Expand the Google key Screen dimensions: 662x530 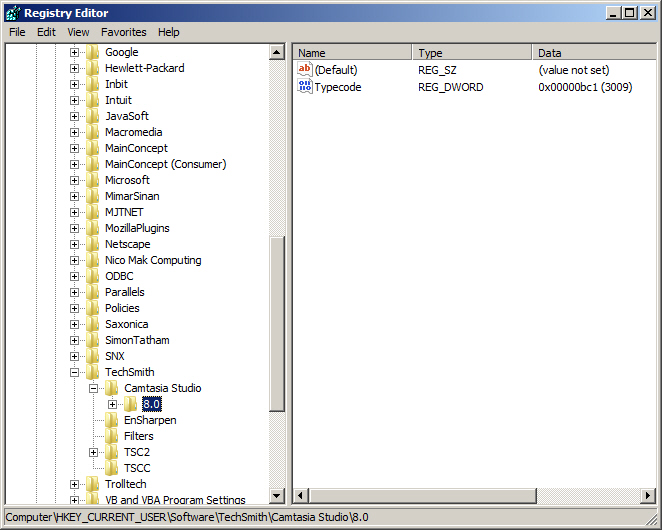tap(74, 52)
